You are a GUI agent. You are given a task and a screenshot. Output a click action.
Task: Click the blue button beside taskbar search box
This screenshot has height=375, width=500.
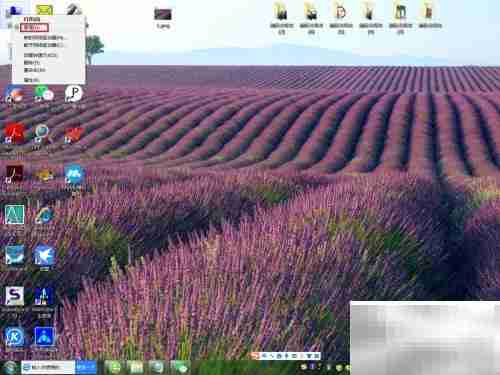[x=86, y=367]
